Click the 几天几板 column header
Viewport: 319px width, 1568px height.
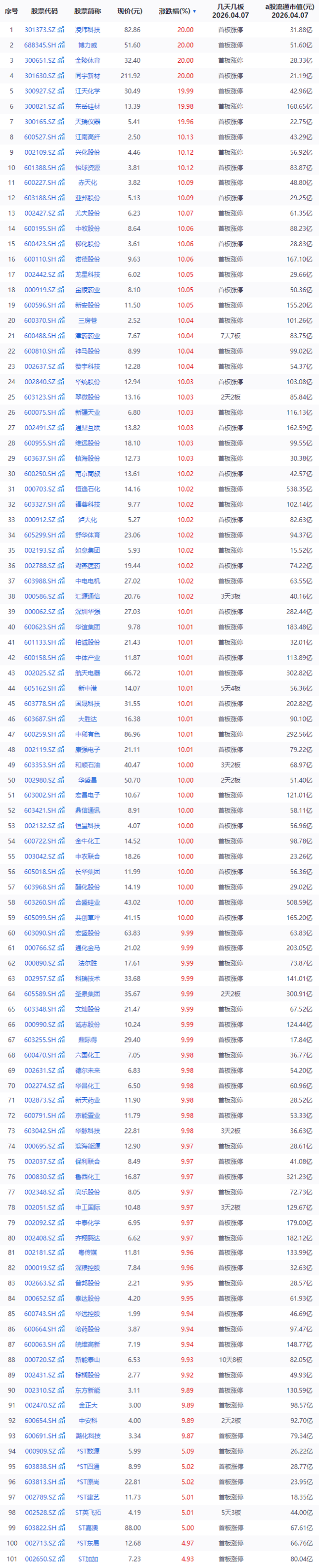[x=230, y=11]
